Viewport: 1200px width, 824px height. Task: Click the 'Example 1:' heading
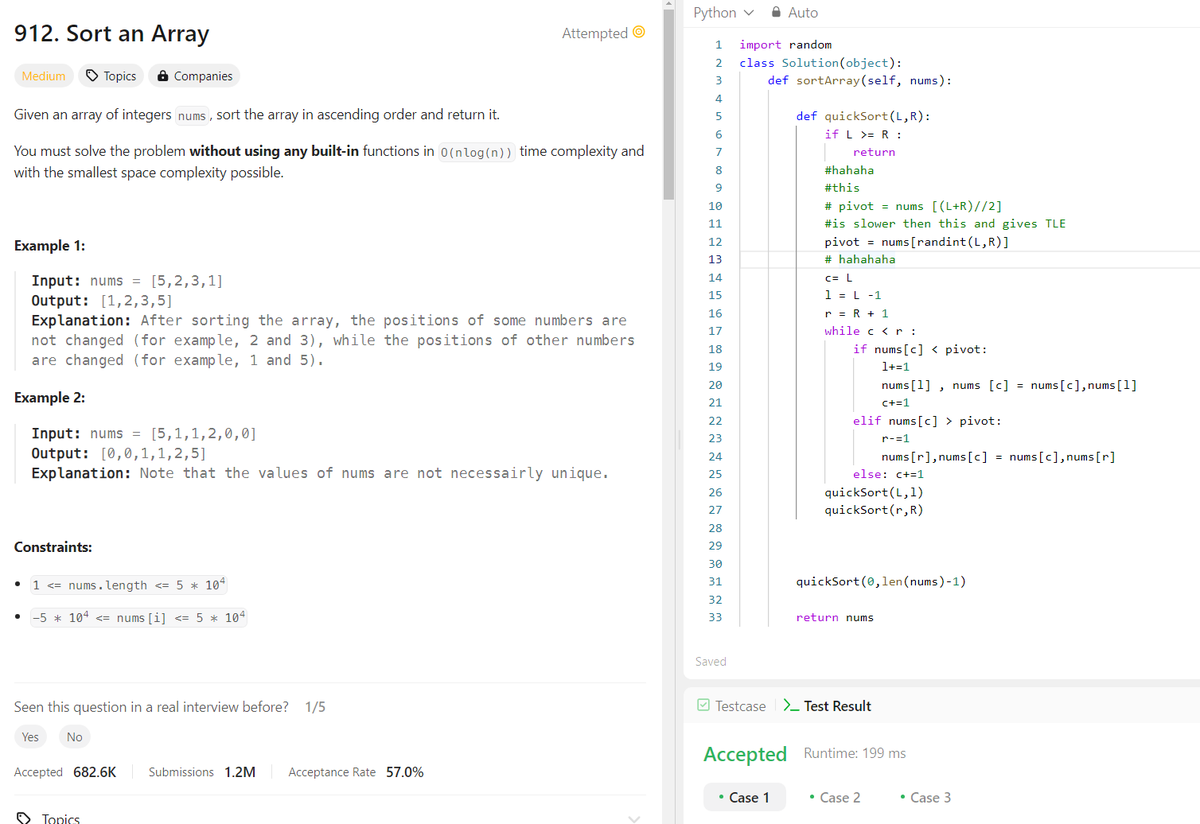(x=49, y=246)
